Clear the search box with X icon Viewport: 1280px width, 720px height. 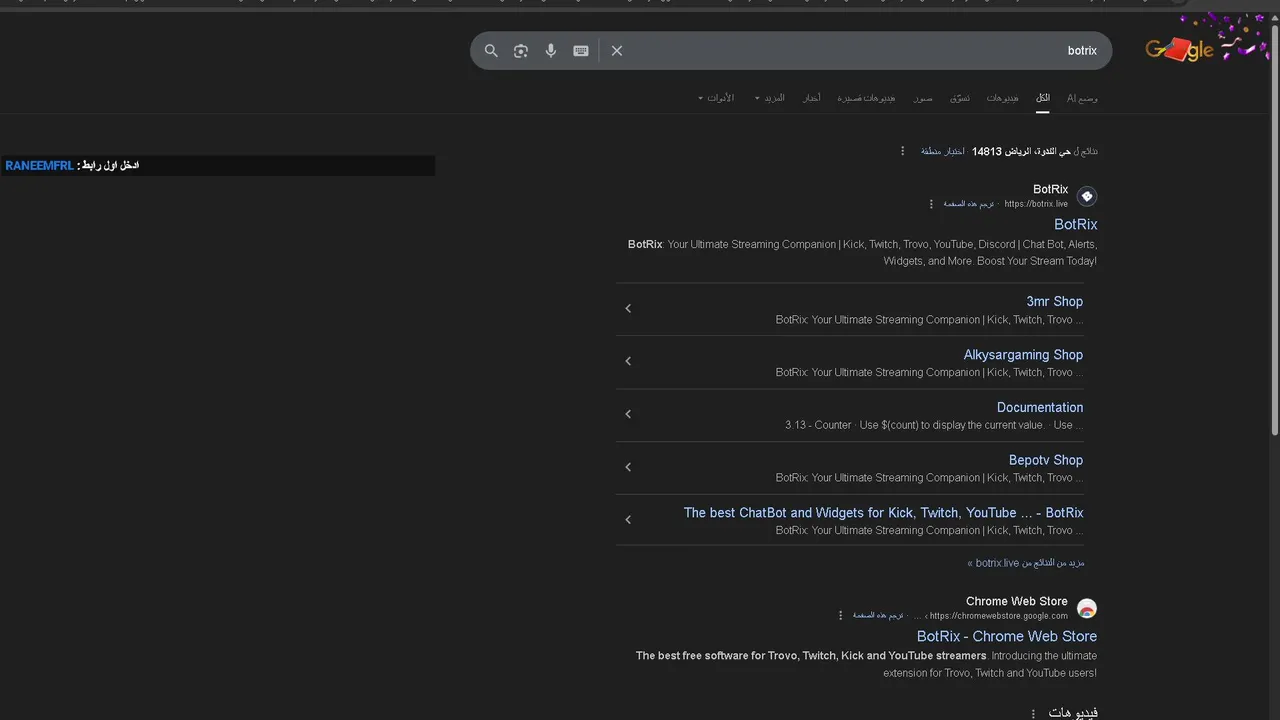tap(617, 51)
